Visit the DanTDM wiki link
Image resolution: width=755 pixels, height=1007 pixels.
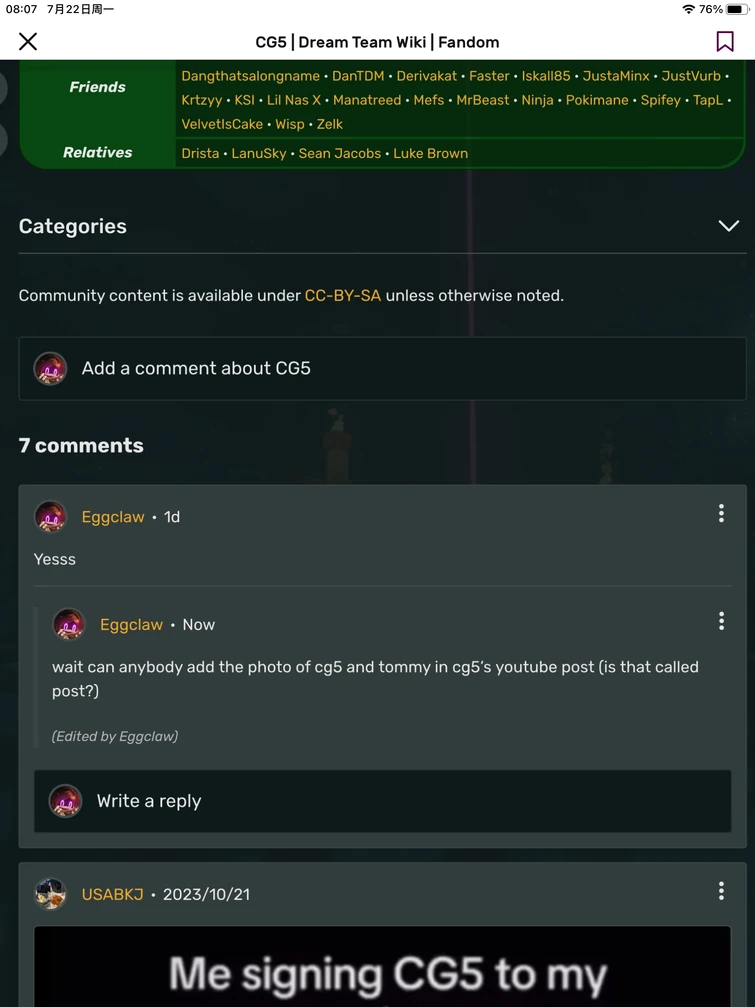358,76
